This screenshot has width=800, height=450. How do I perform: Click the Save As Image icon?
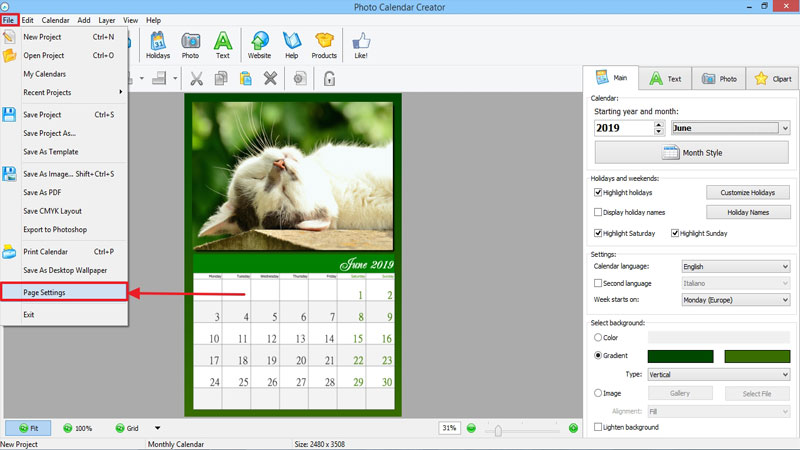tap(9, 173)
